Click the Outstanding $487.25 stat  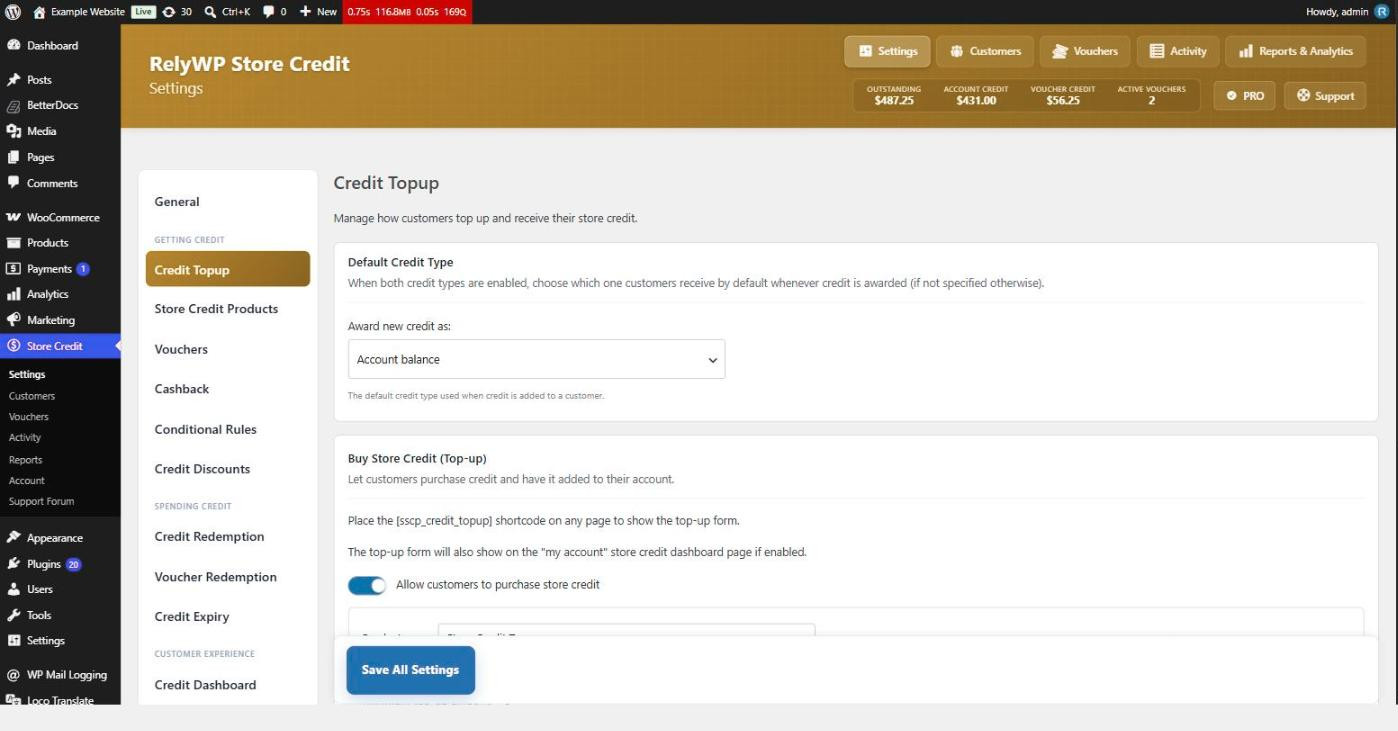(x=894, y=95)
